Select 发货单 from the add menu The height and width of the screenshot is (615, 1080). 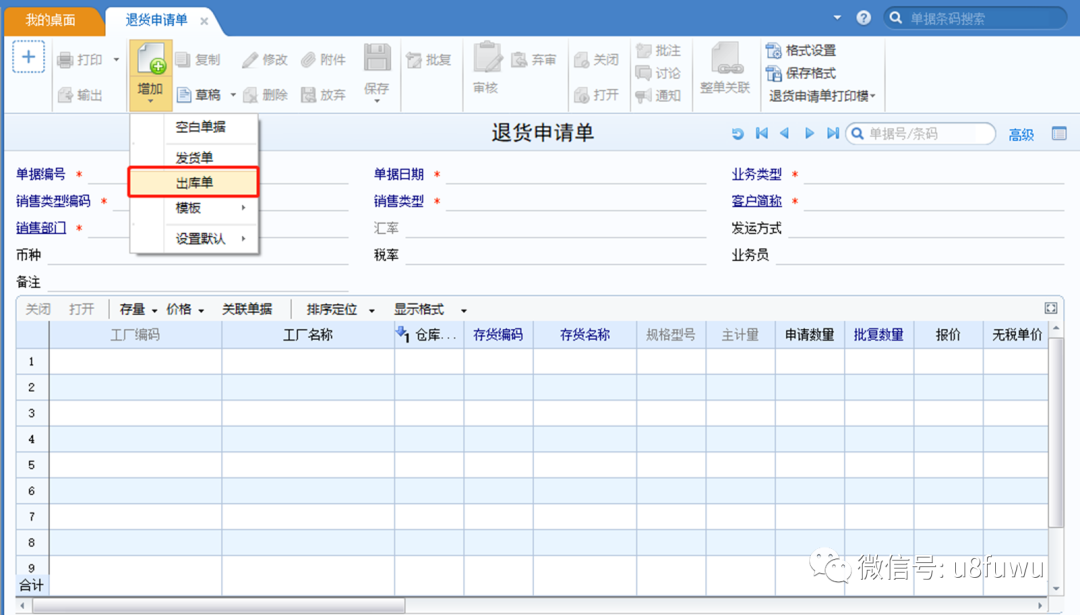pos(194,158)
